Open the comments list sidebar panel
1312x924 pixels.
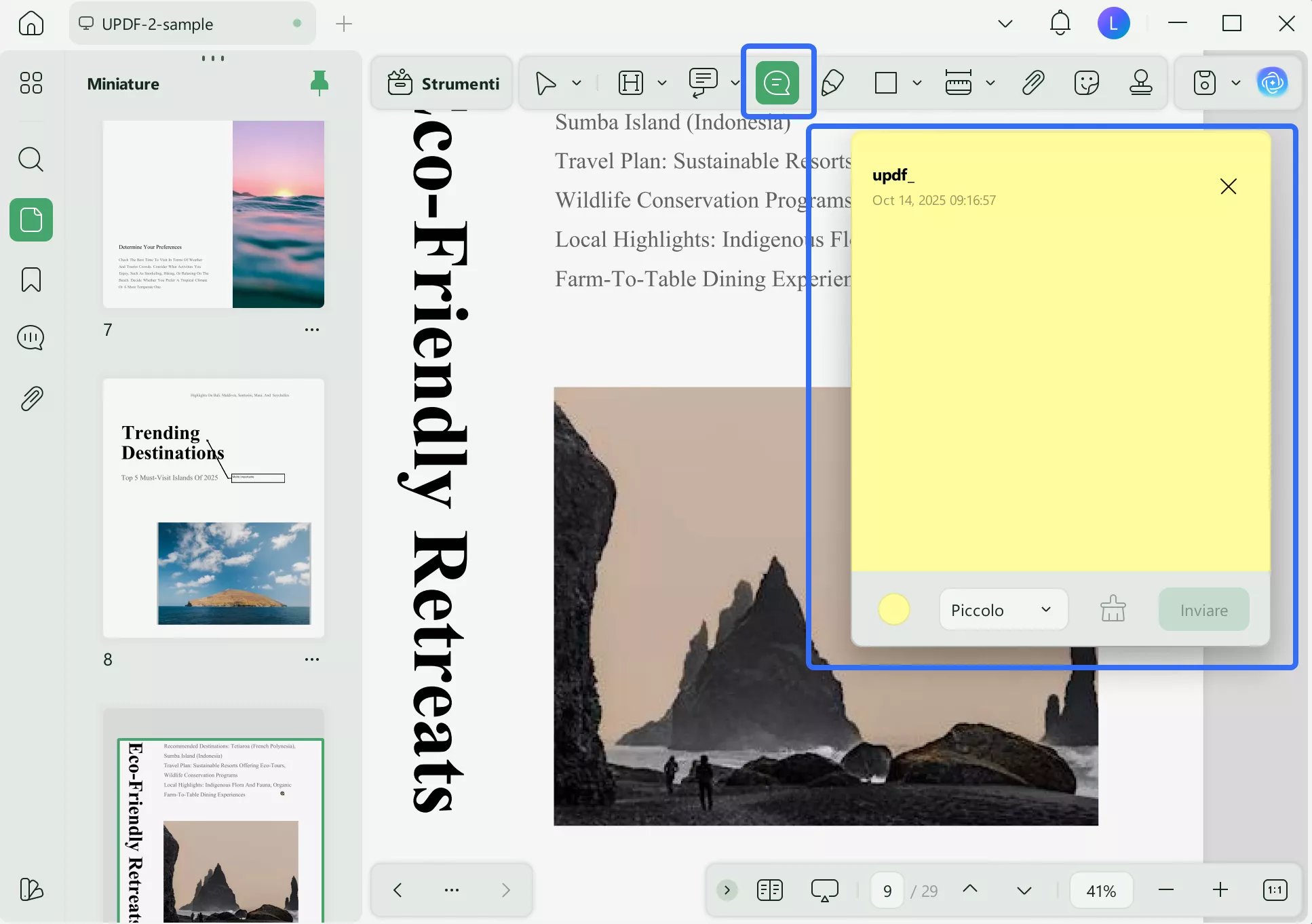pos(31,338)
